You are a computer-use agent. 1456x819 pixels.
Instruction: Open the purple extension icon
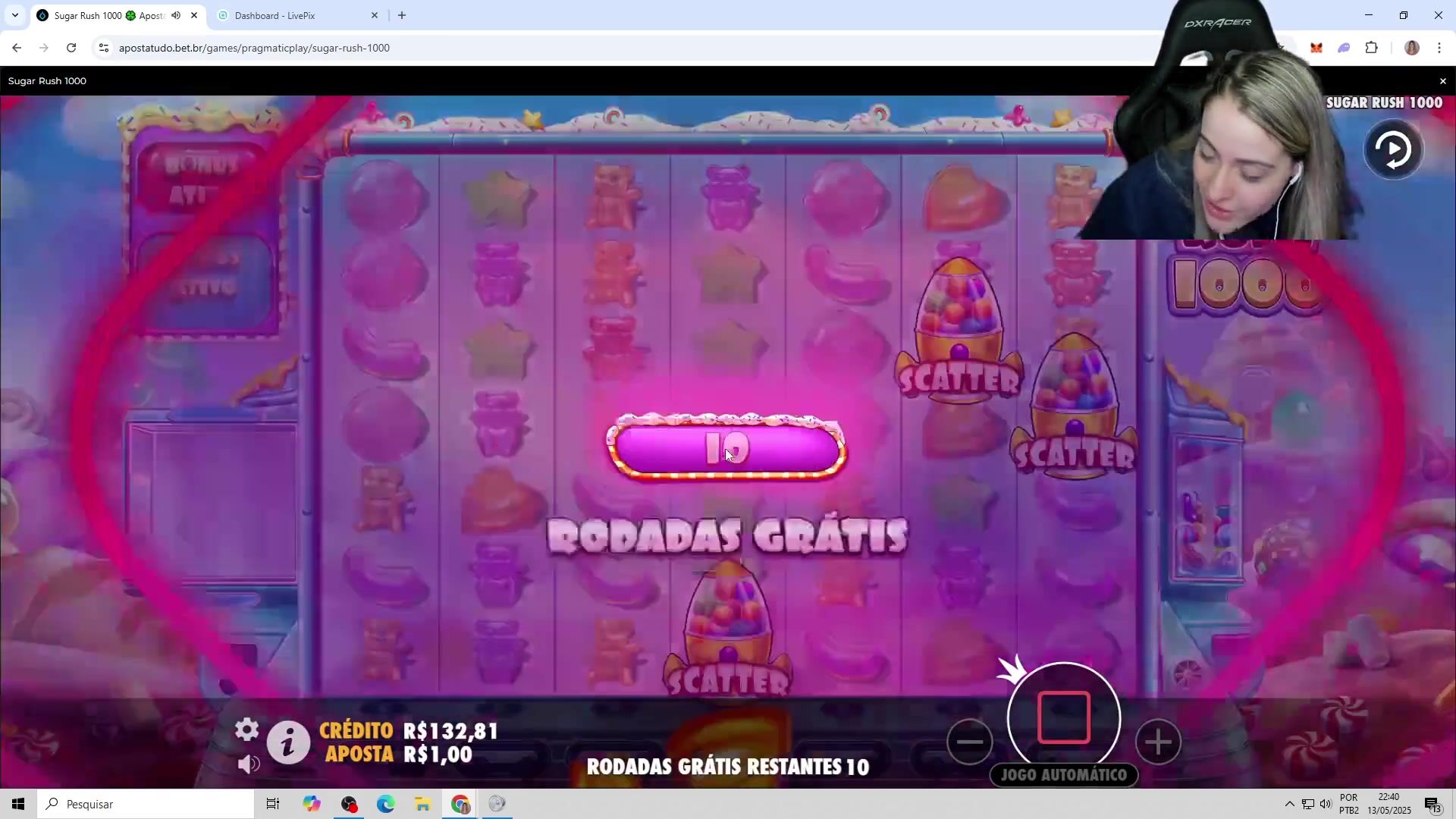click(x=1344, y=48)
